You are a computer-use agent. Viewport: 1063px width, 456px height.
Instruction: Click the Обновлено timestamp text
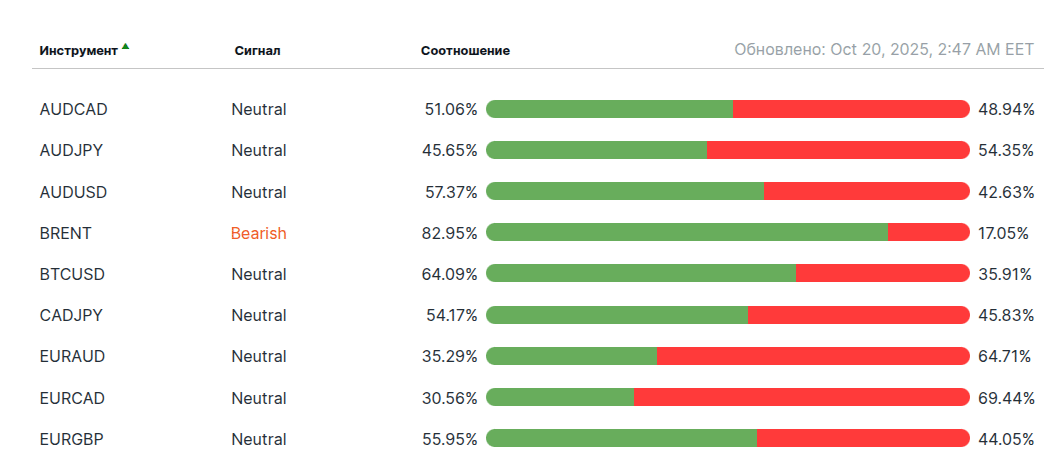click(883, 50)
